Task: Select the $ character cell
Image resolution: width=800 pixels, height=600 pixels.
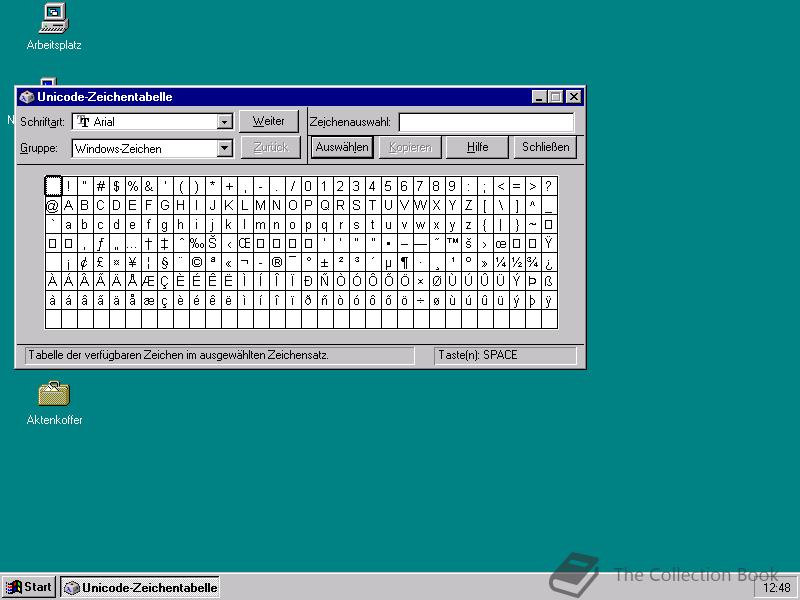Action: [x=117, y=186]
